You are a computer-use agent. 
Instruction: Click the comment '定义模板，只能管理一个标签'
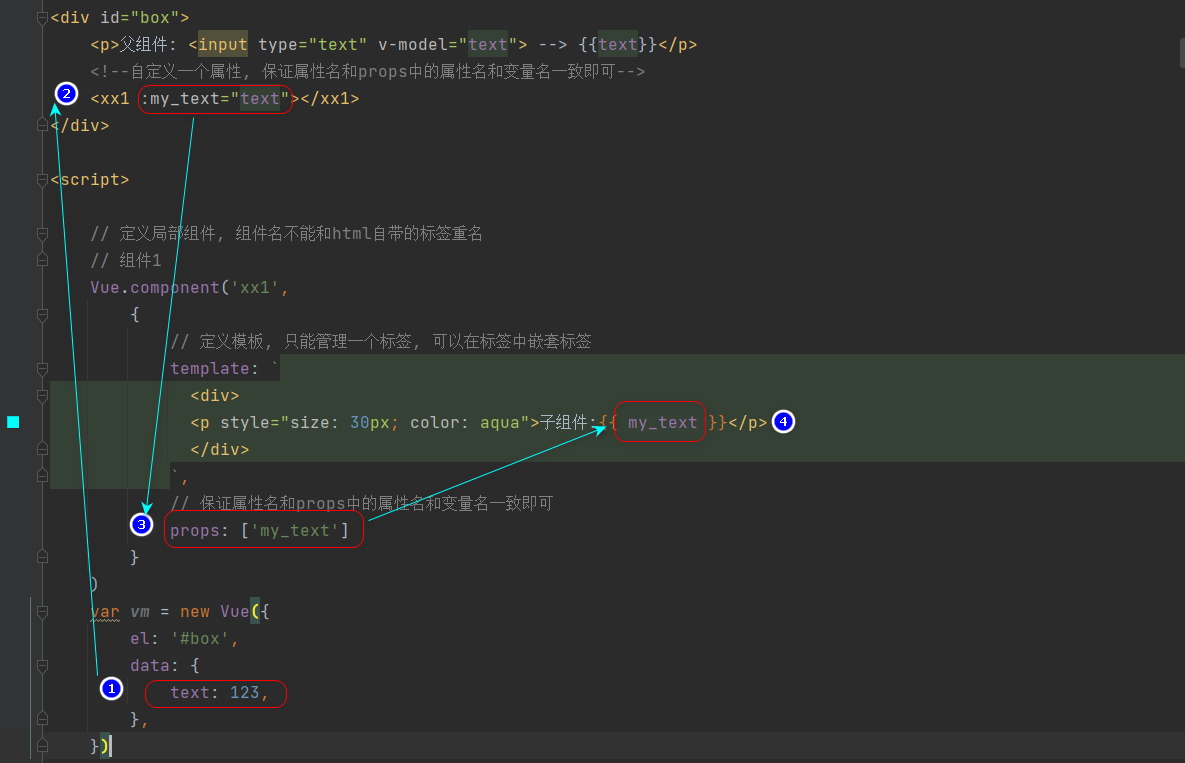(381, 341)
